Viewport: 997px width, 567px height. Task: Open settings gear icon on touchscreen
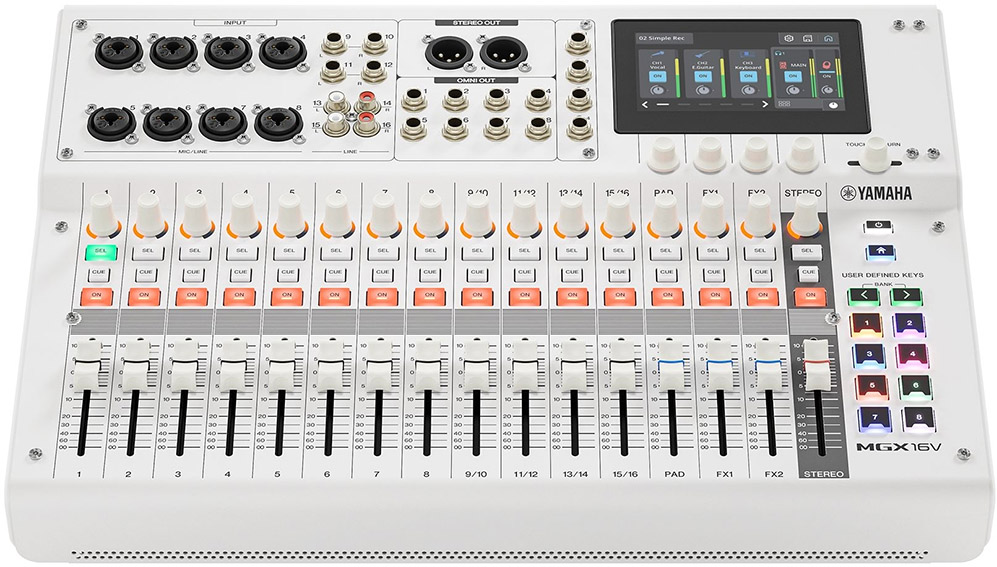[789, 39]
